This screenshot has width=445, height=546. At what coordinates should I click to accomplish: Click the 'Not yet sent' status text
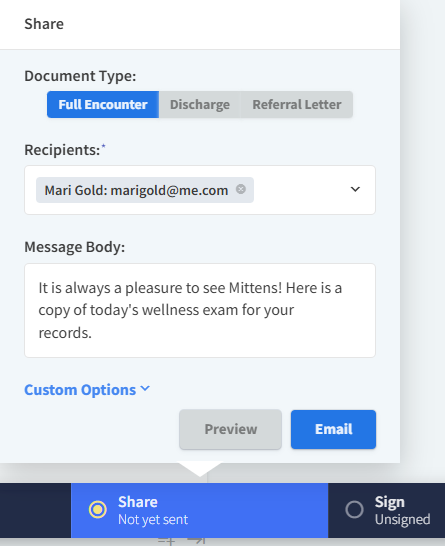(x=153, y=520)
